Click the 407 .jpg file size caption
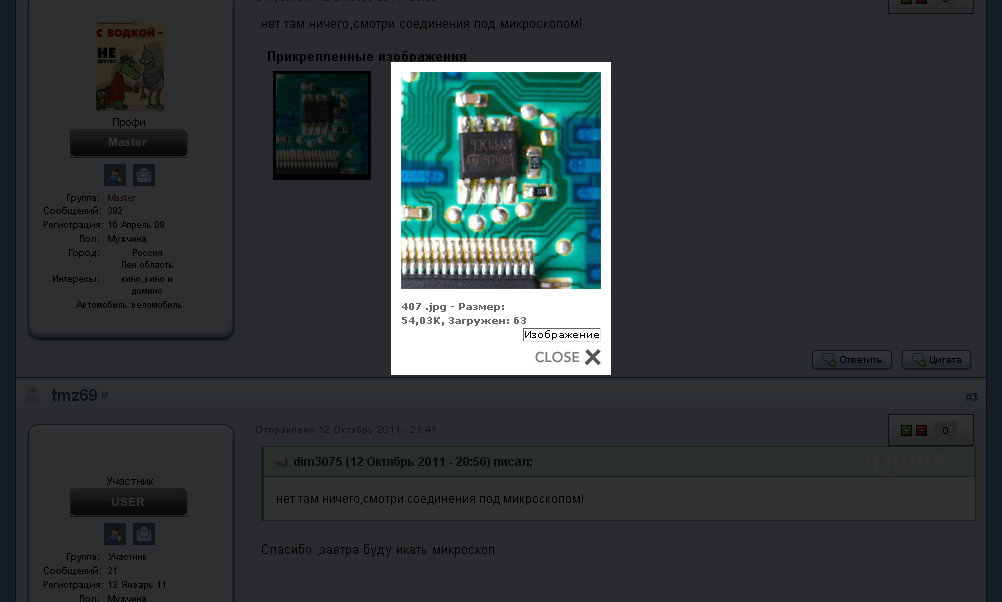This screenshot has height=602, width=1002. (x=464, y=314)
